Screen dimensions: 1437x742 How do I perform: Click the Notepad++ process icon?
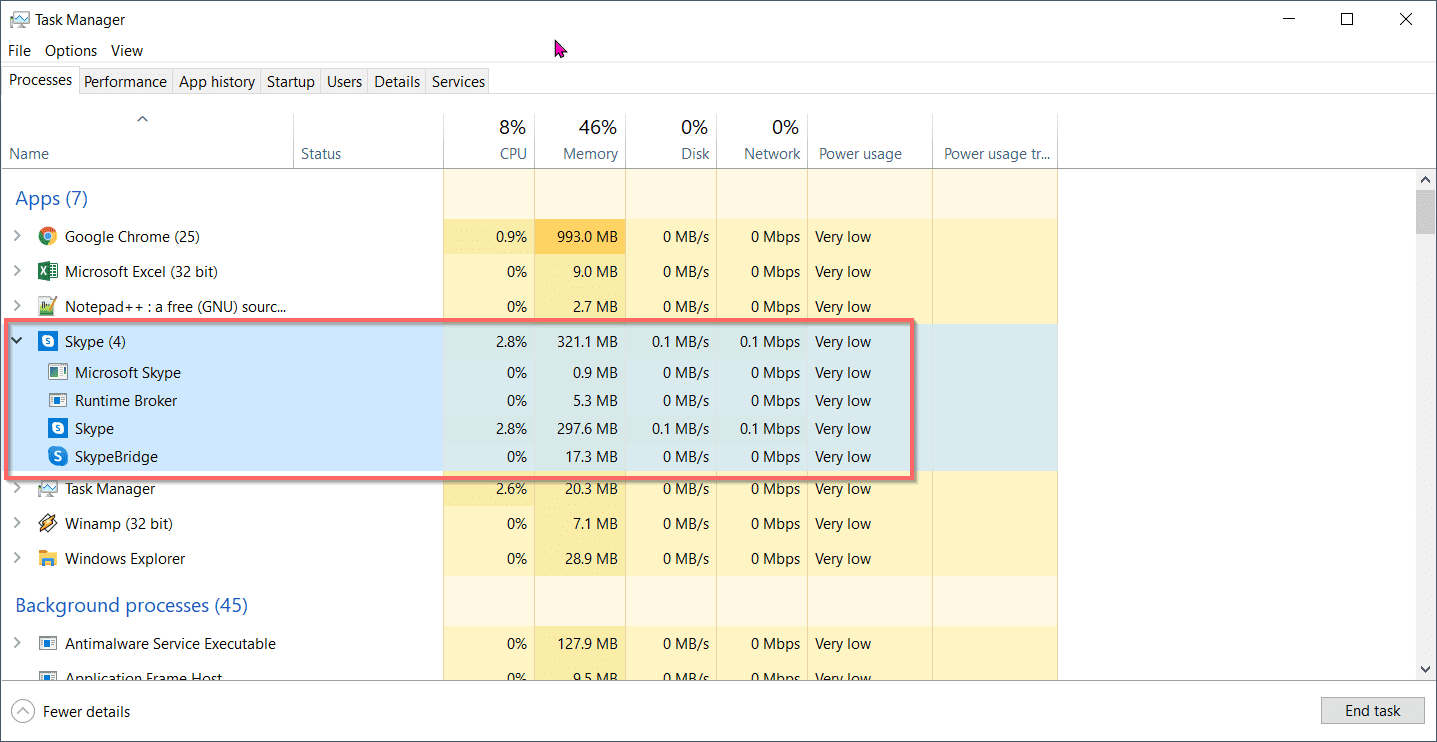coord(47,306)
